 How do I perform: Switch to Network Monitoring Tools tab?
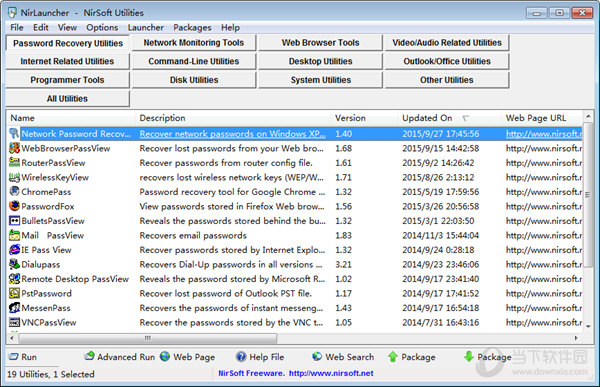click(194, 42)
